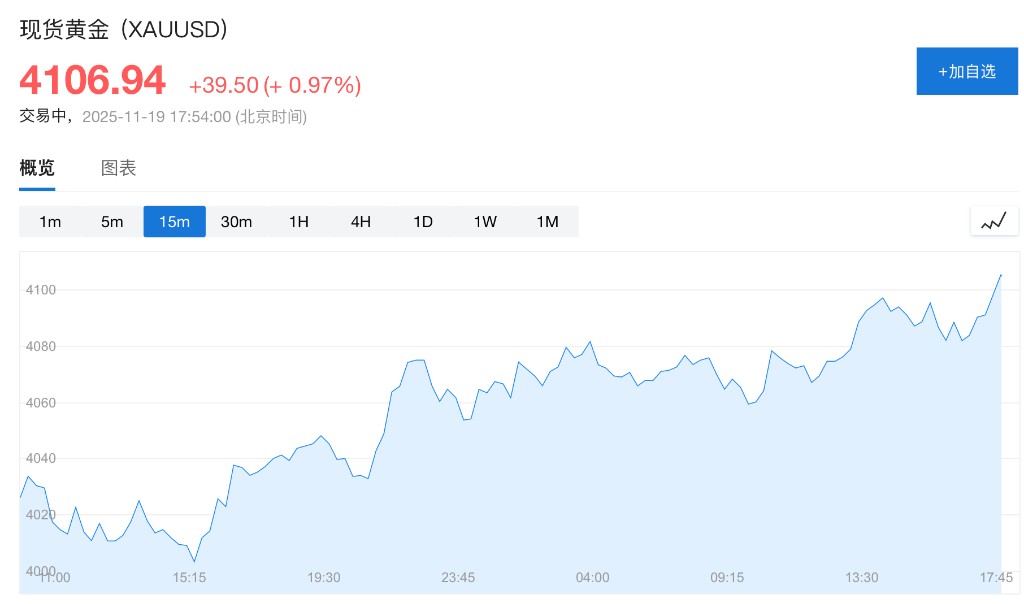This screenshot has width=1024, height=604.
Task: Change chart to 1D period
Action: [x=423, y=222]
